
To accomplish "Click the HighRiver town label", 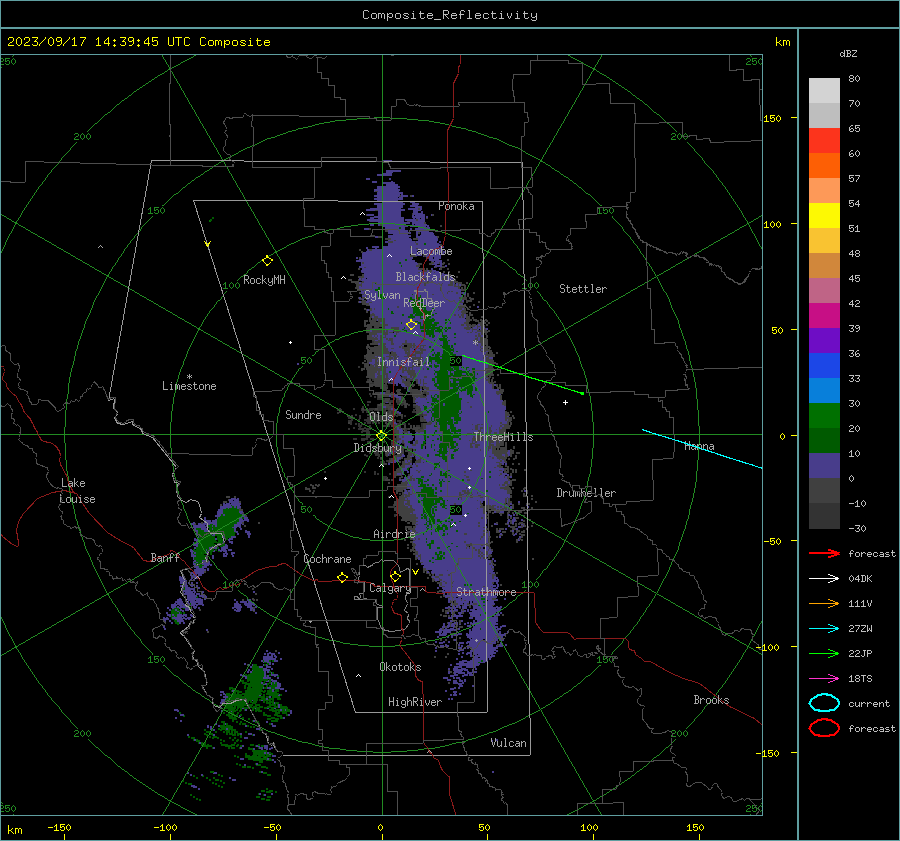I will point(415,702).
